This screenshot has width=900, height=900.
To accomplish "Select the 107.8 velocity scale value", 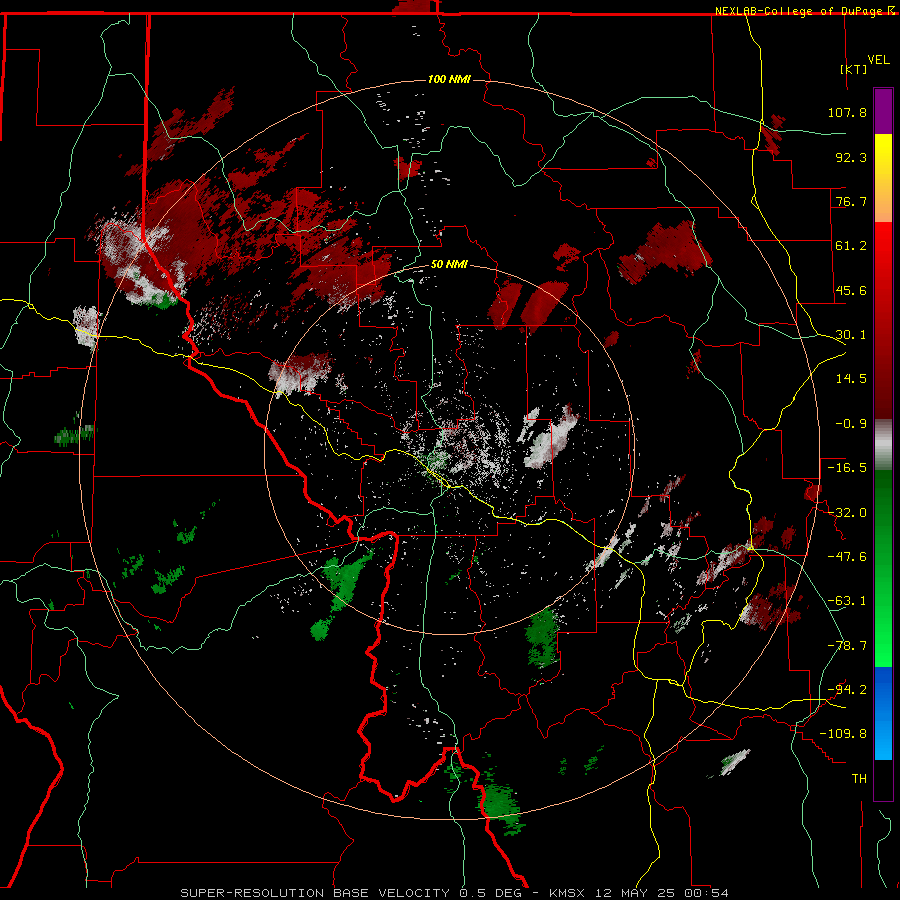I will click(847, 112).
